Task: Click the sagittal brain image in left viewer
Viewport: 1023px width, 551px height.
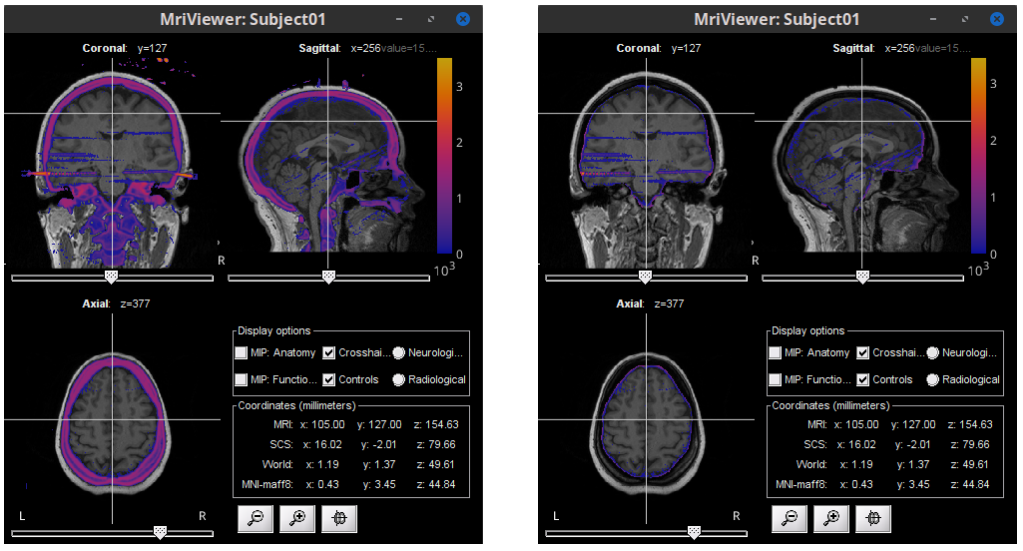Action: 320,160
